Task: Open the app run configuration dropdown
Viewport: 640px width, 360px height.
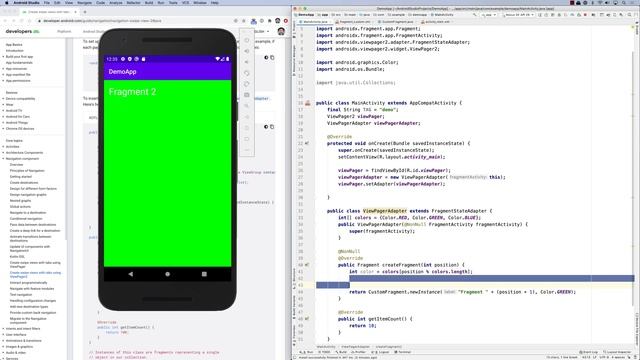Action: point(489,15)
